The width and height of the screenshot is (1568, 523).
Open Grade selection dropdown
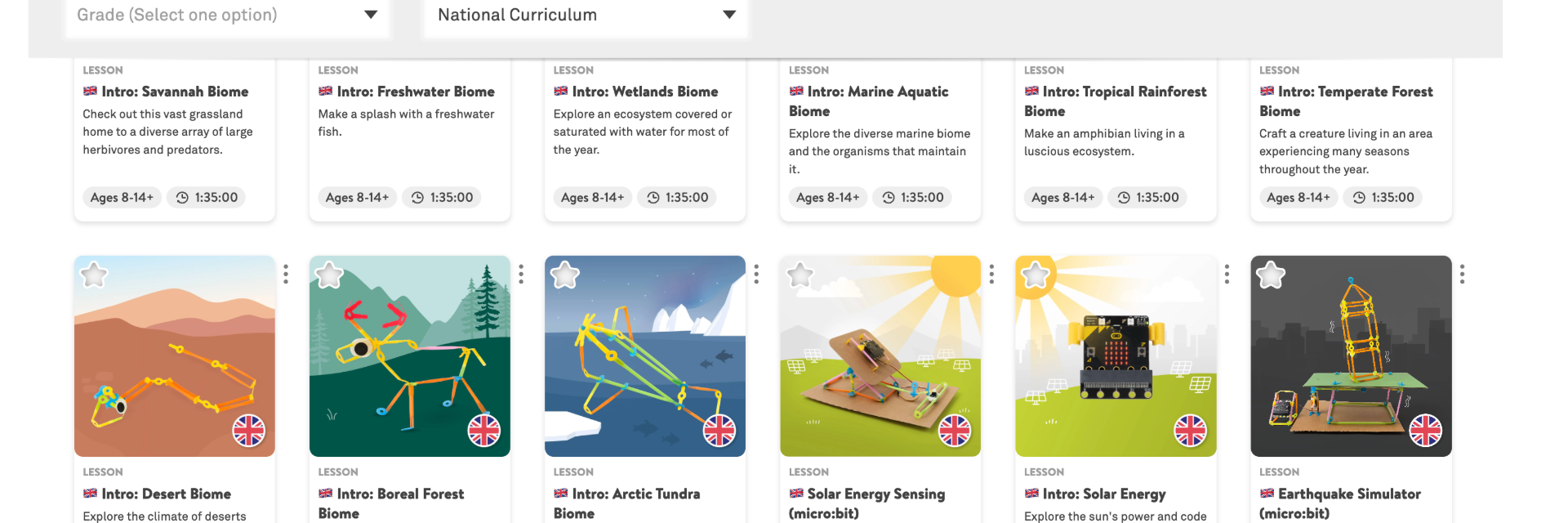227,15
